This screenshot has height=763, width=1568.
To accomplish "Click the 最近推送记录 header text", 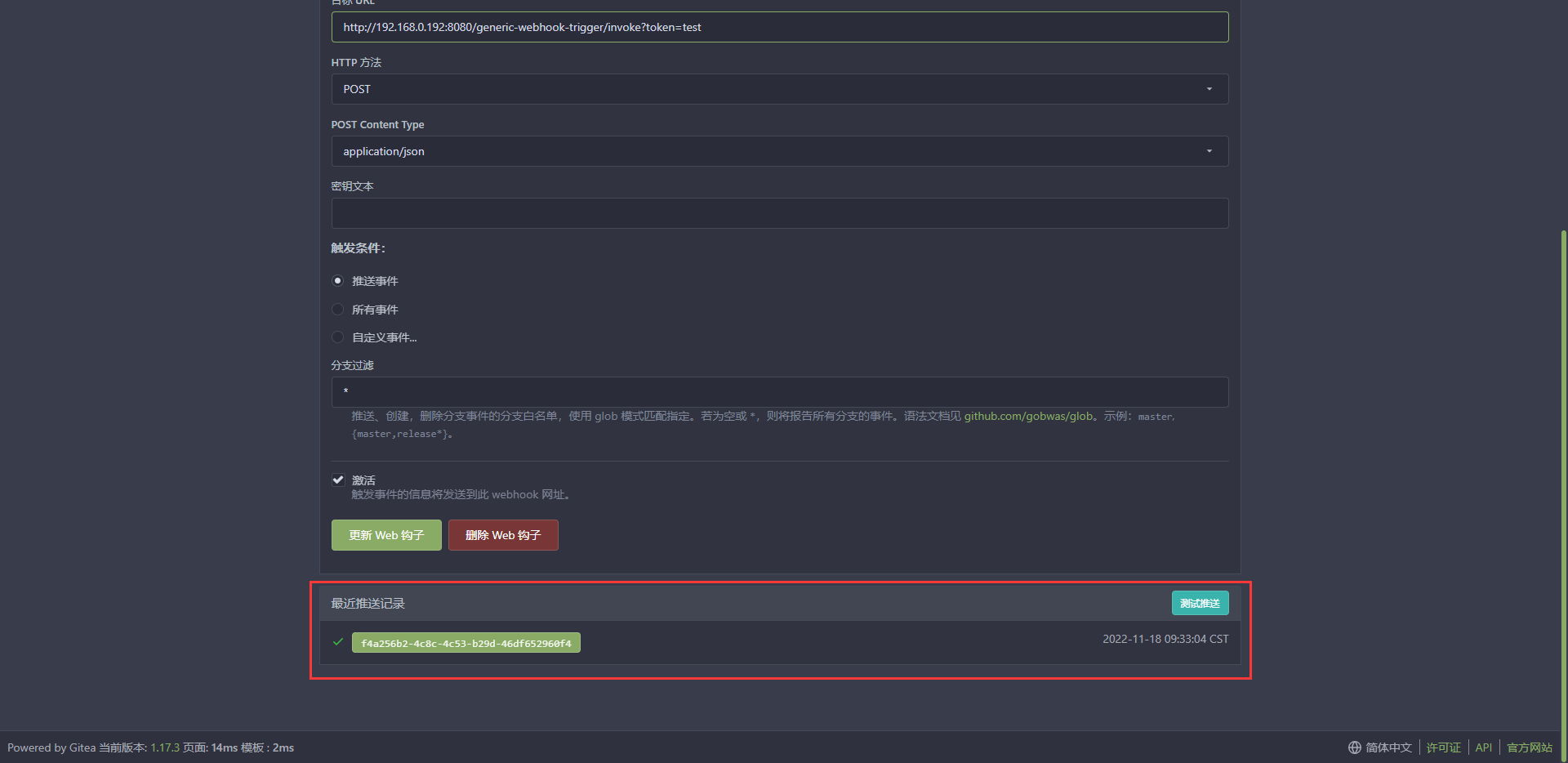I will tap(367, 603).
